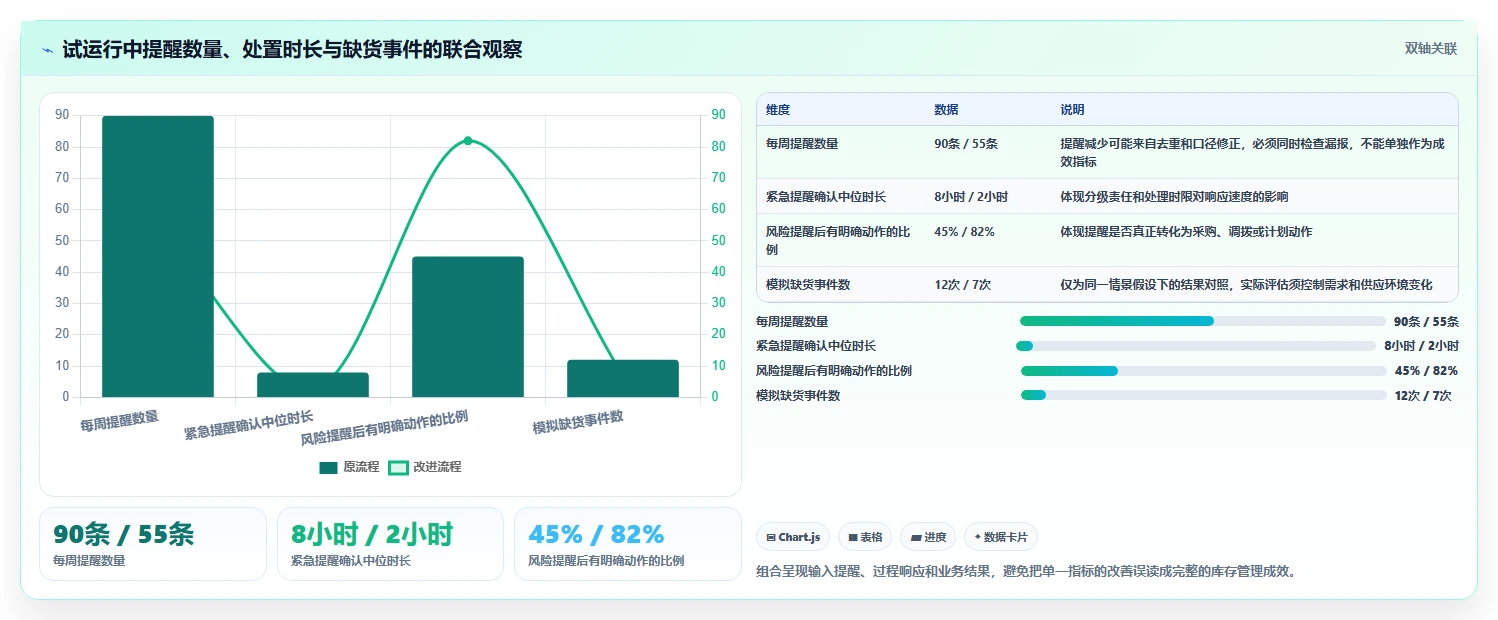Screen dimensions: 1498x620
Task: Click x-axis label 模拟缺货事件数
Action: pos(578,422)
